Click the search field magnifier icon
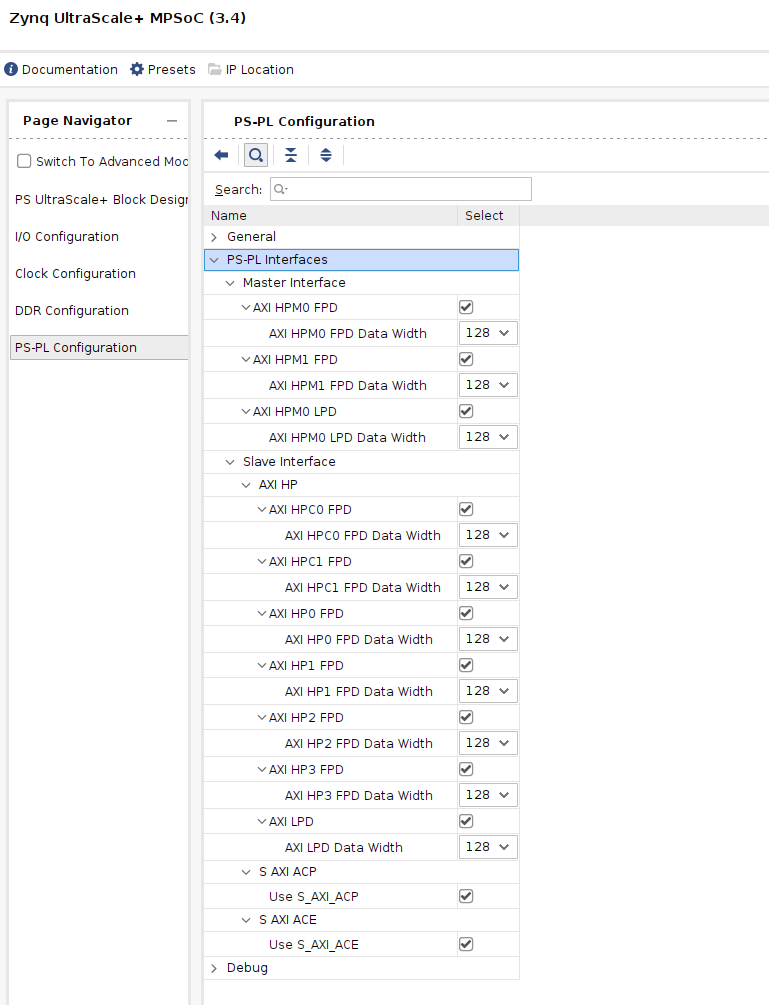 tap(281, 189)
